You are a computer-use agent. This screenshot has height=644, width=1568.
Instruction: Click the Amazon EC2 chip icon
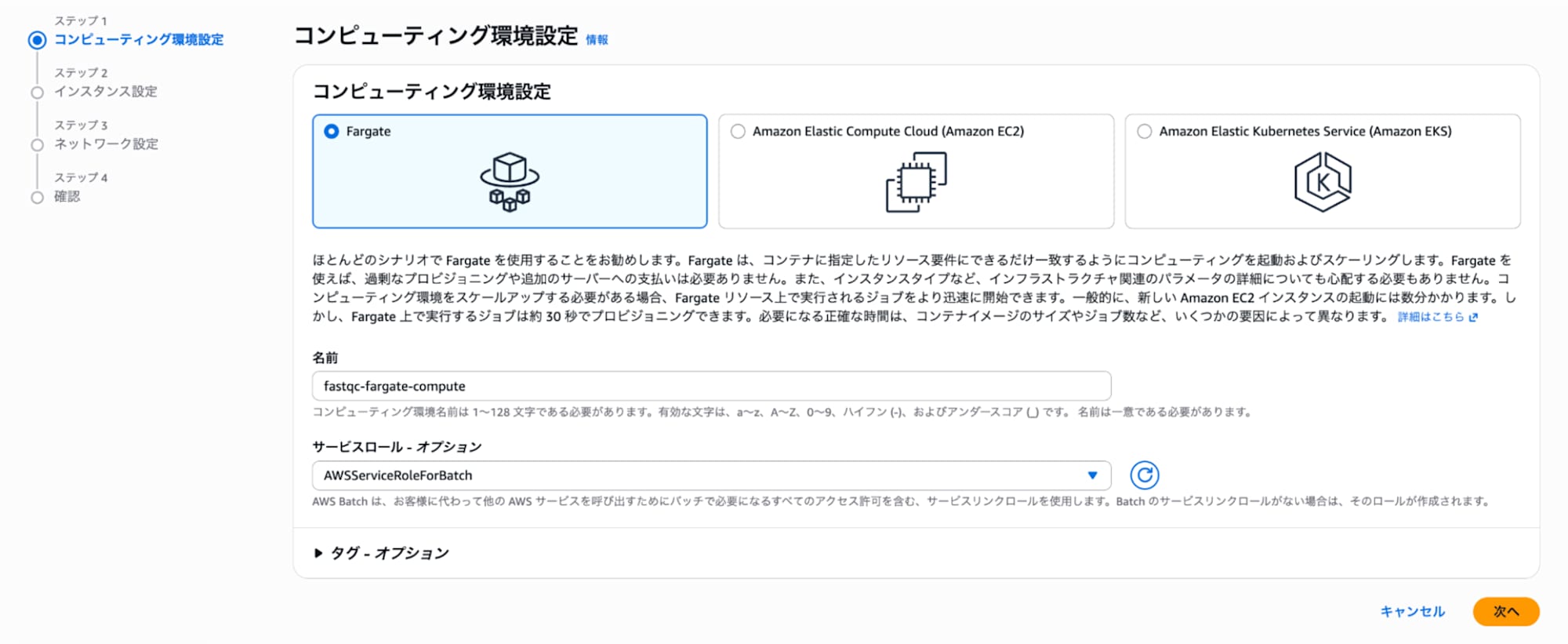pos(916,182)
